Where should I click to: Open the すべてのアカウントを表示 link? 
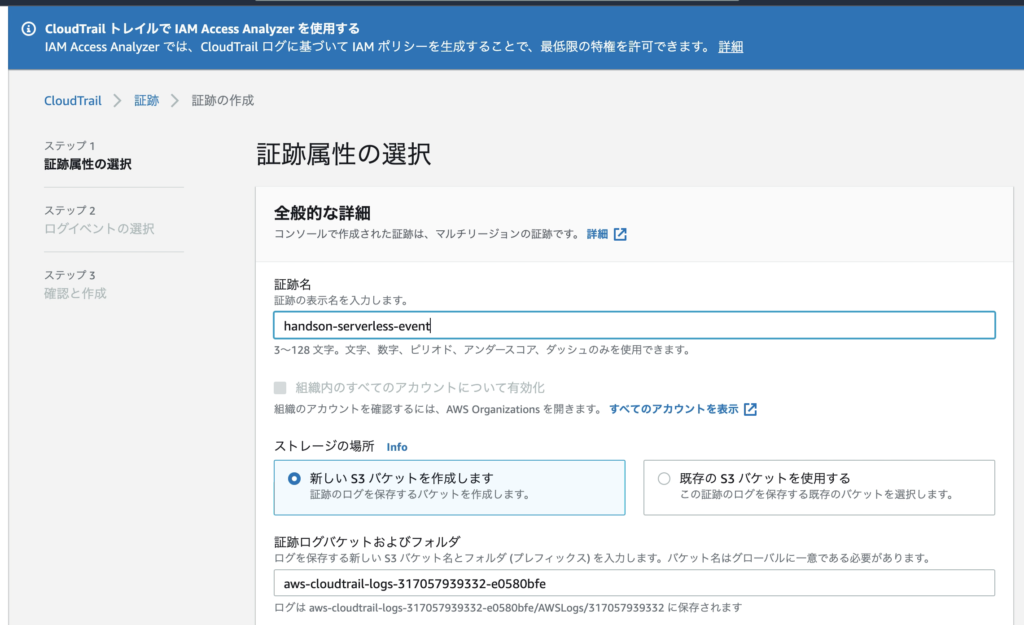673,409
